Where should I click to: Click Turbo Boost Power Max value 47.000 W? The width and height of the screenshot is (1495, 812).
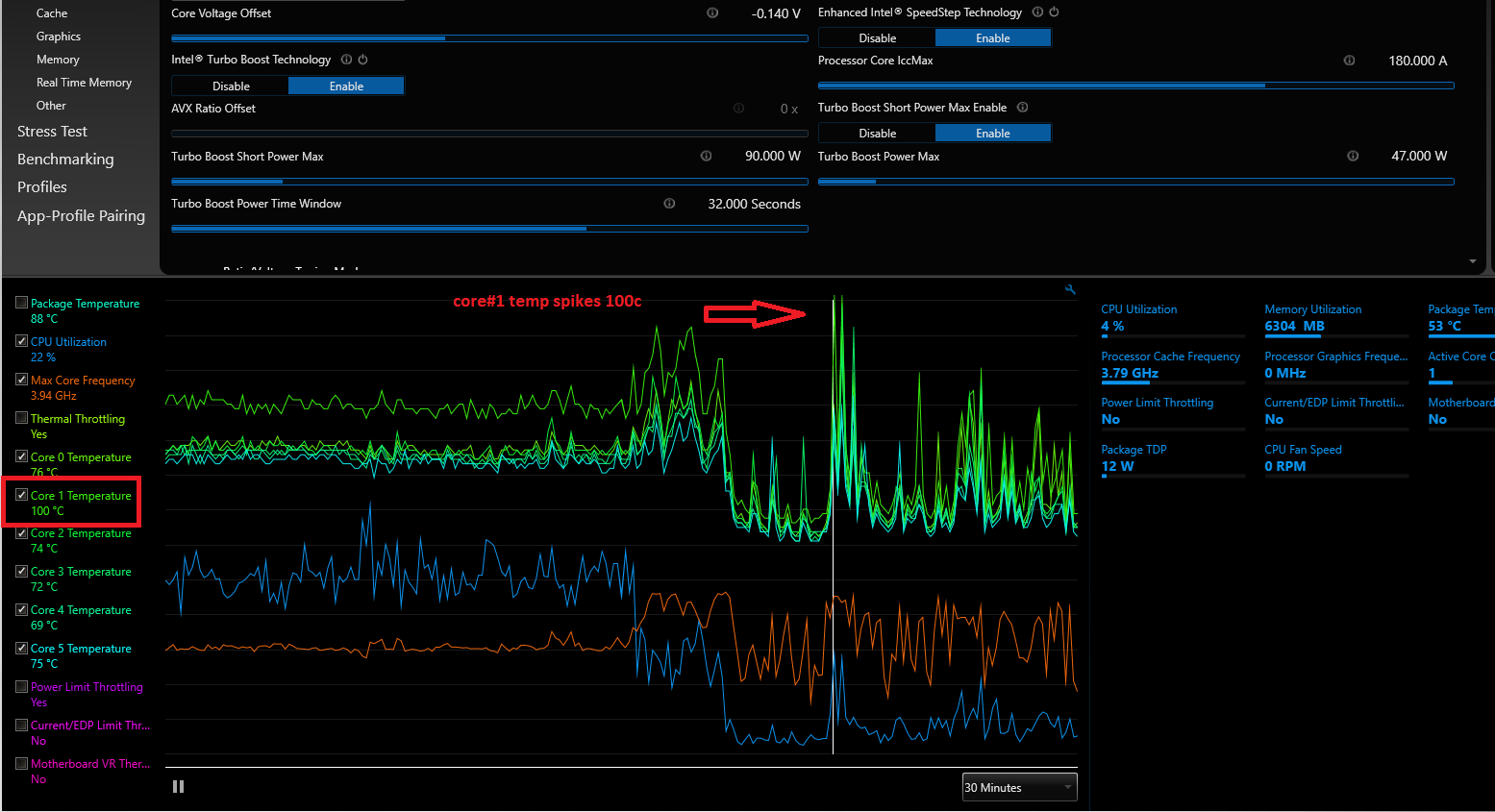point(1419,156)
